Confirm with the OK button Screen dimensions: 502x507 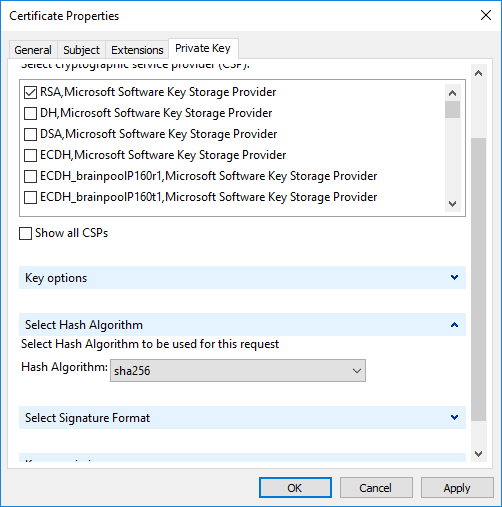coord(295,488)
